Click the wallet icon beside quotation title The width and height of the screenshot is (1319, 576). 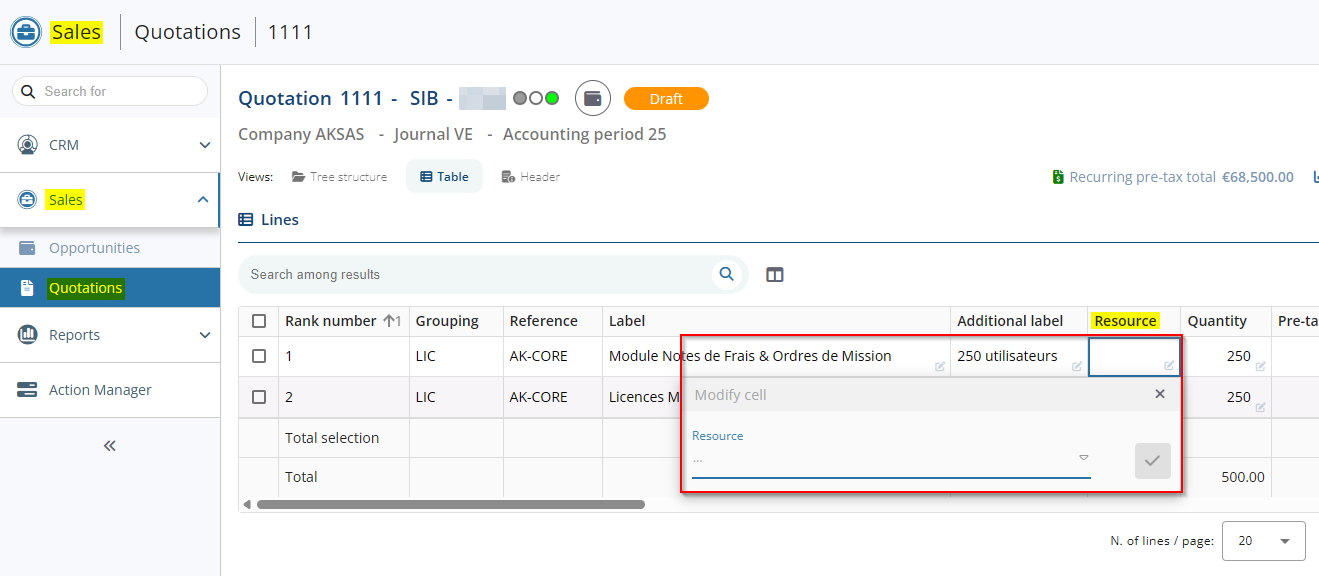tap(592, 98)
